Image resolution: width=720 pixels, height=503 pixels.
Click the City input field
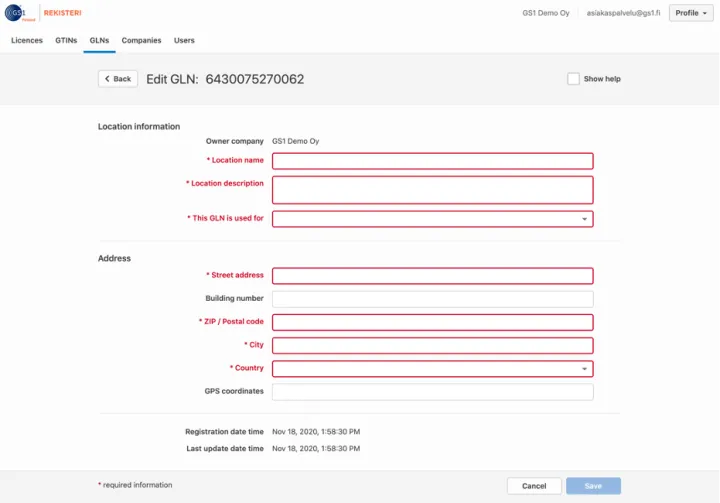[x=432, y=345]
